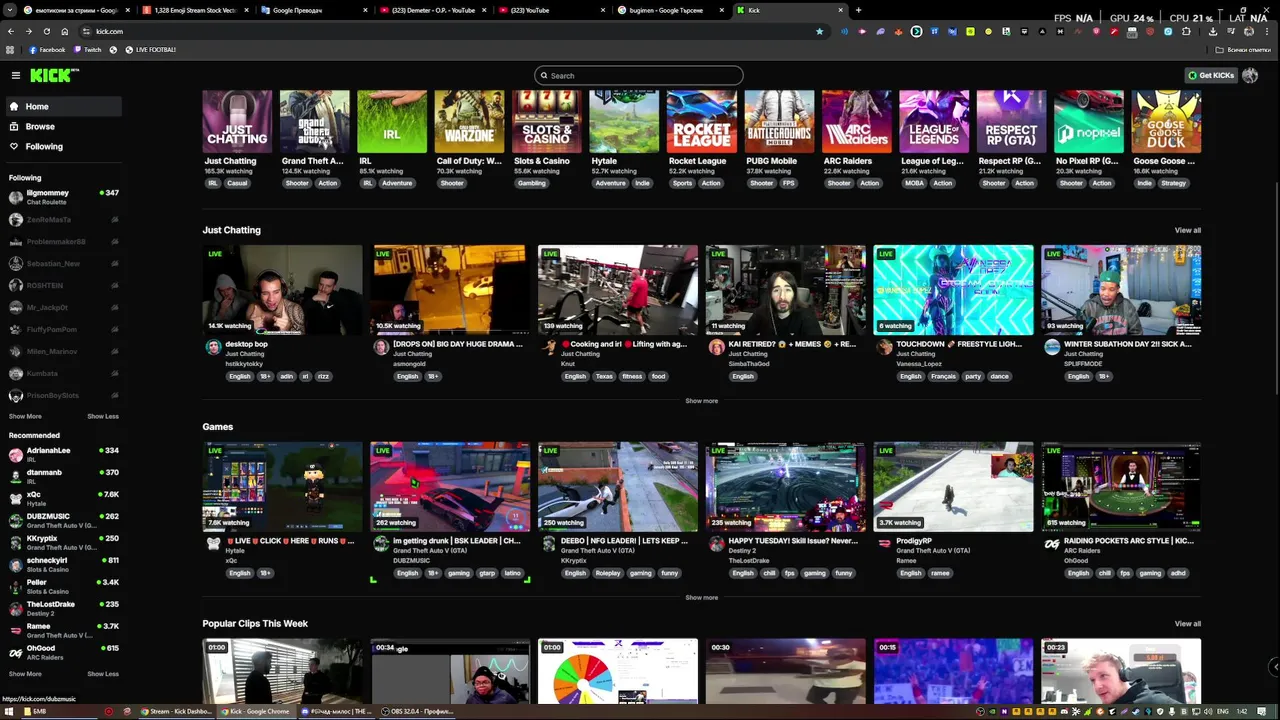Open a new browser tab with the plus icon
Image resolution: width=1280 pixels, height=720 pixels.
click(858, 10)
